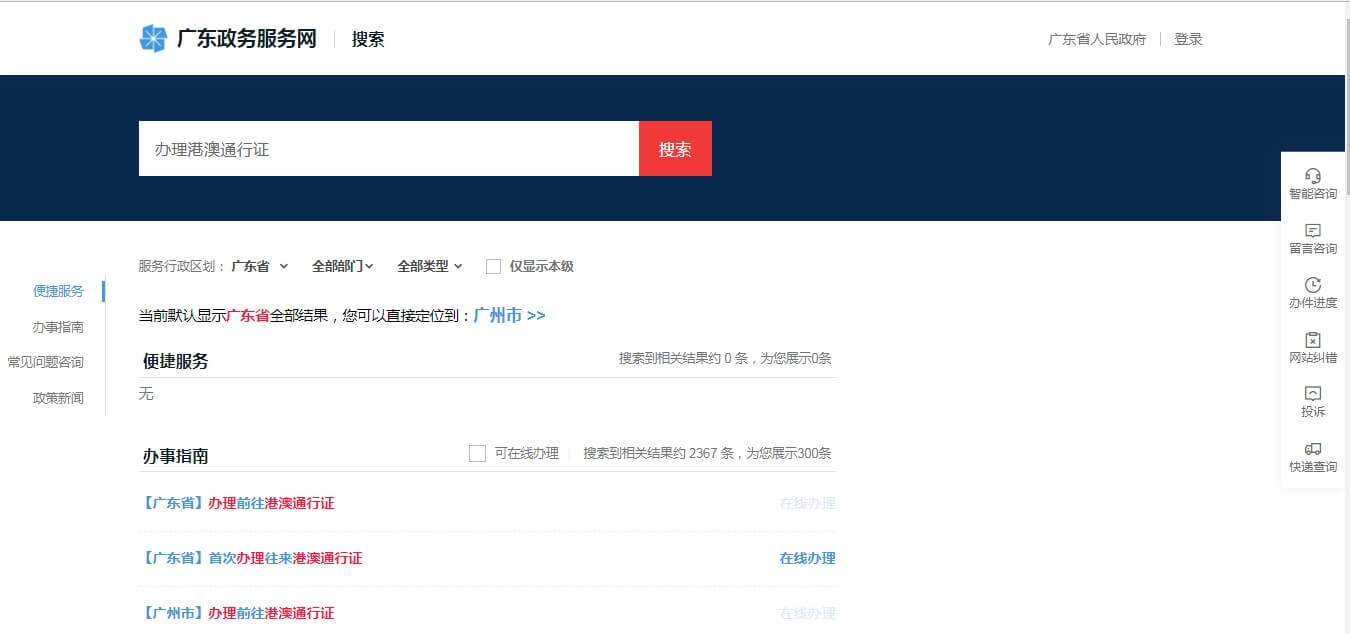Toggle 仅显示本级 off after checking results

pyautogui.click(x=493, y=266)
